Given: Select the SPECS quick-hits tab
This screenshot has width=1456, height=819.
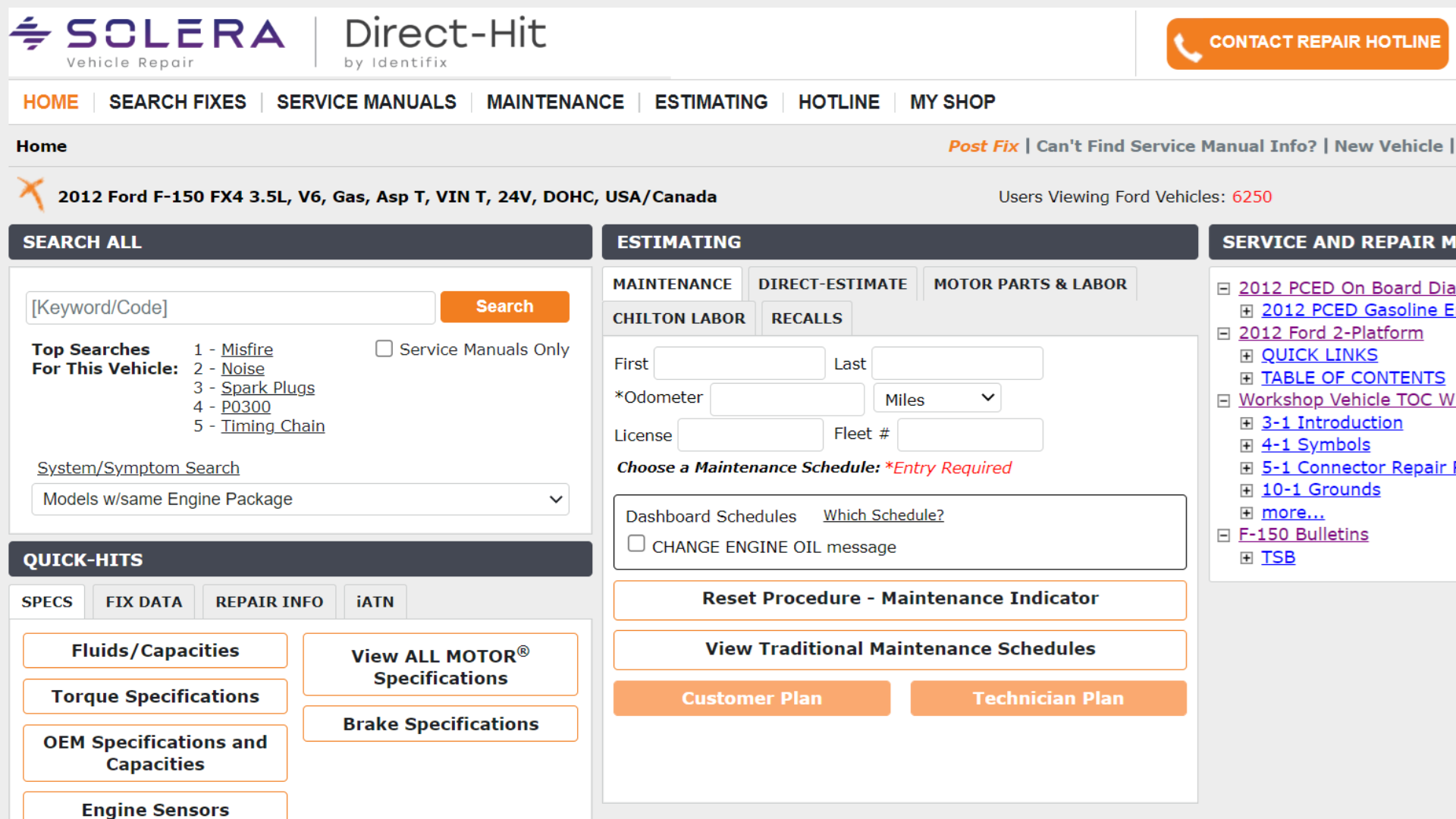Looking at the screenshot, I should click(47, 601).
